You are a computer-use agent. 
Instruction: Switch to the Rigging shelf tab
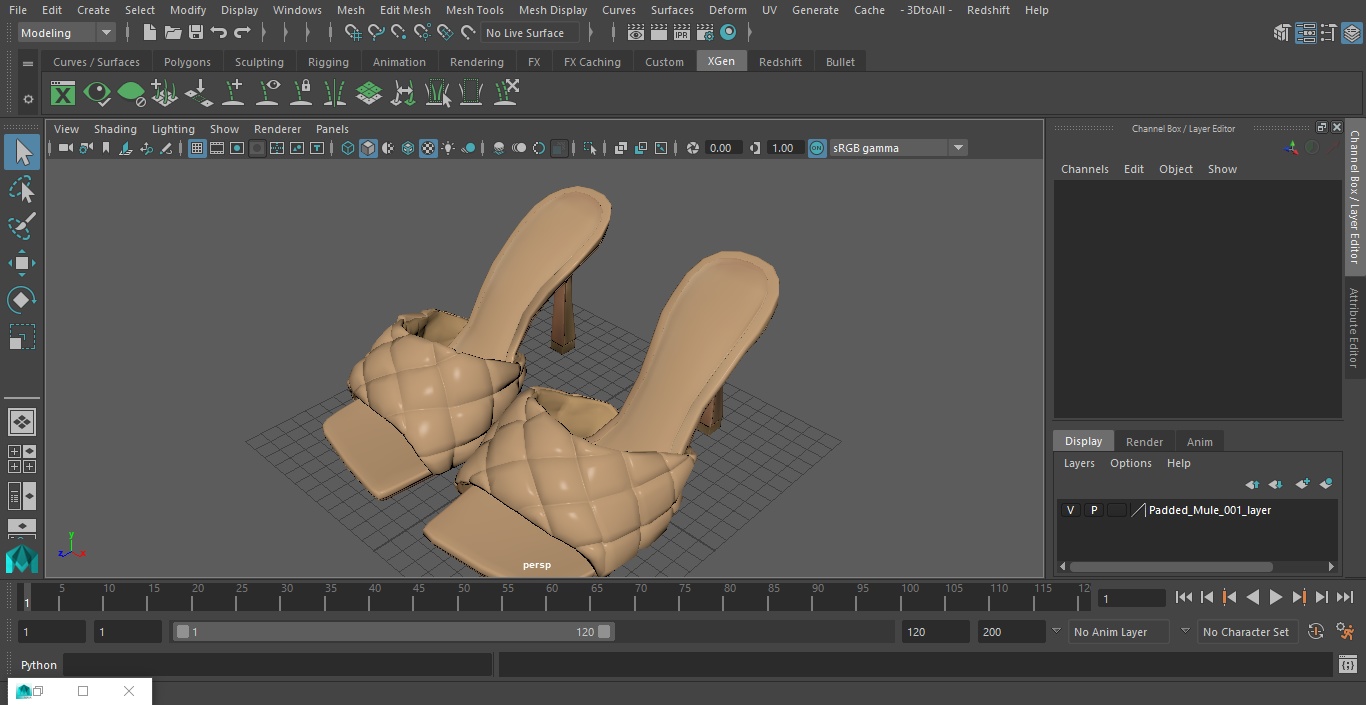pos(328,62)
